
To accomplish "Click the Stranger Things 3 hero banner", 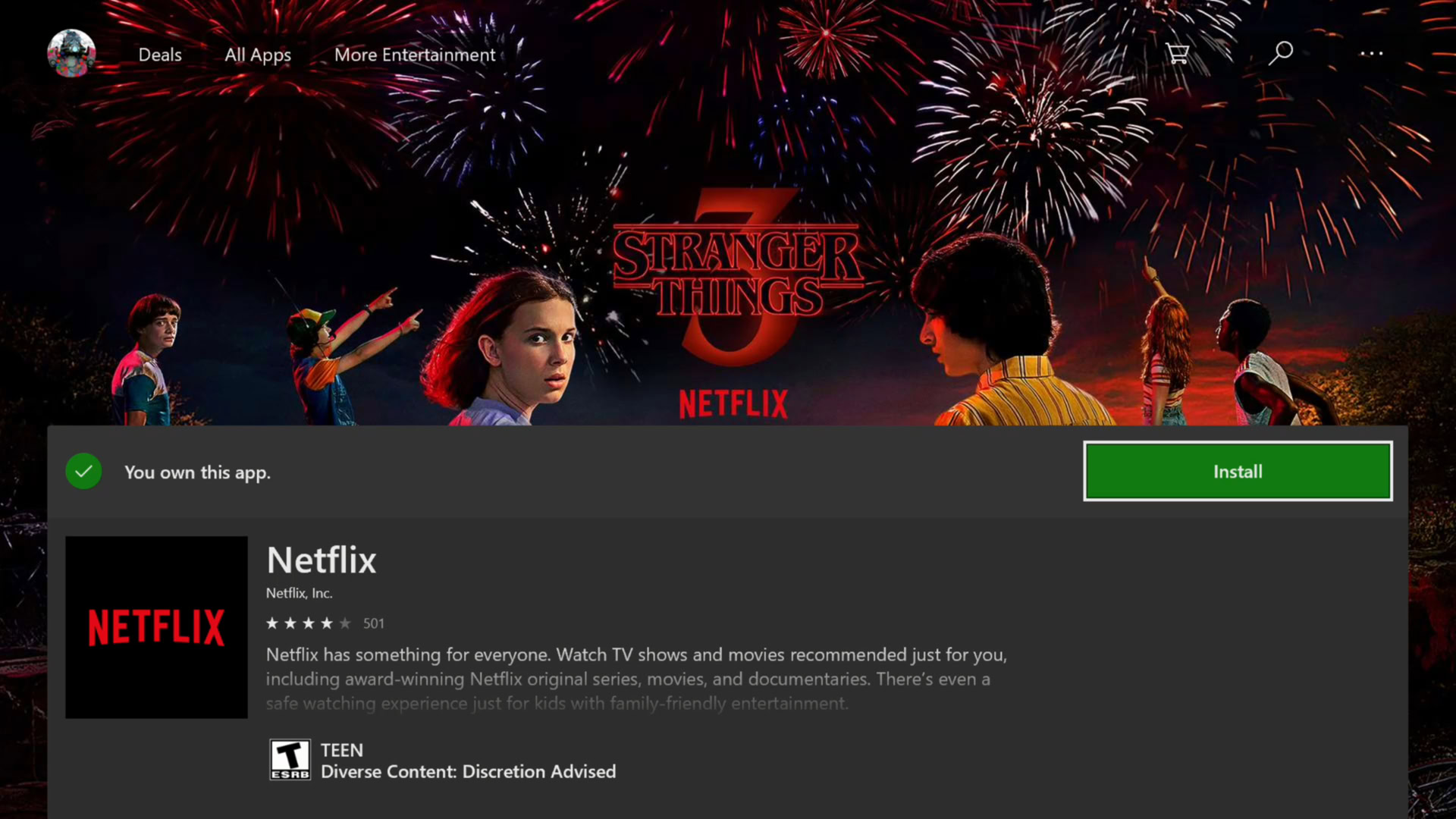I will [728, 212].
